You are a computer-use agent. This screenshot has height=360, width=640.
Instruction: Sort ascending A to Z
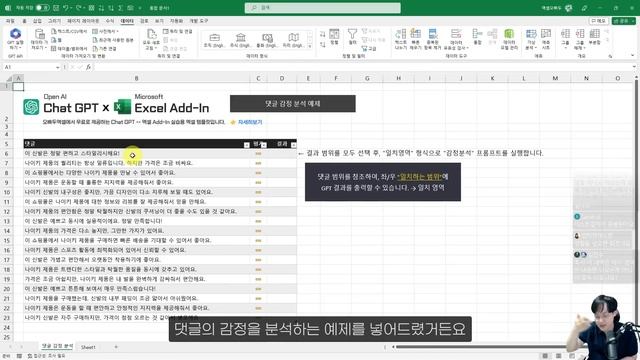click(x=322, y=34)
